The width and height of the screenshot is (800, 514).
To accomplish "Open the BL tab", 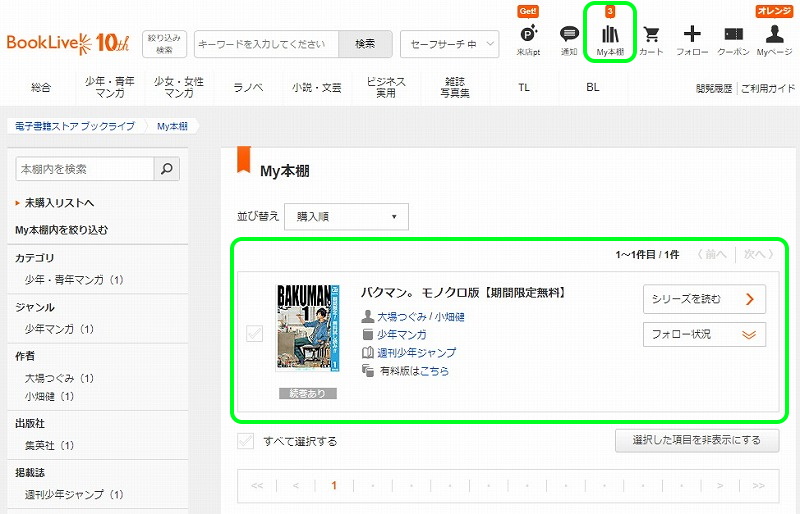I will [593, 87].
